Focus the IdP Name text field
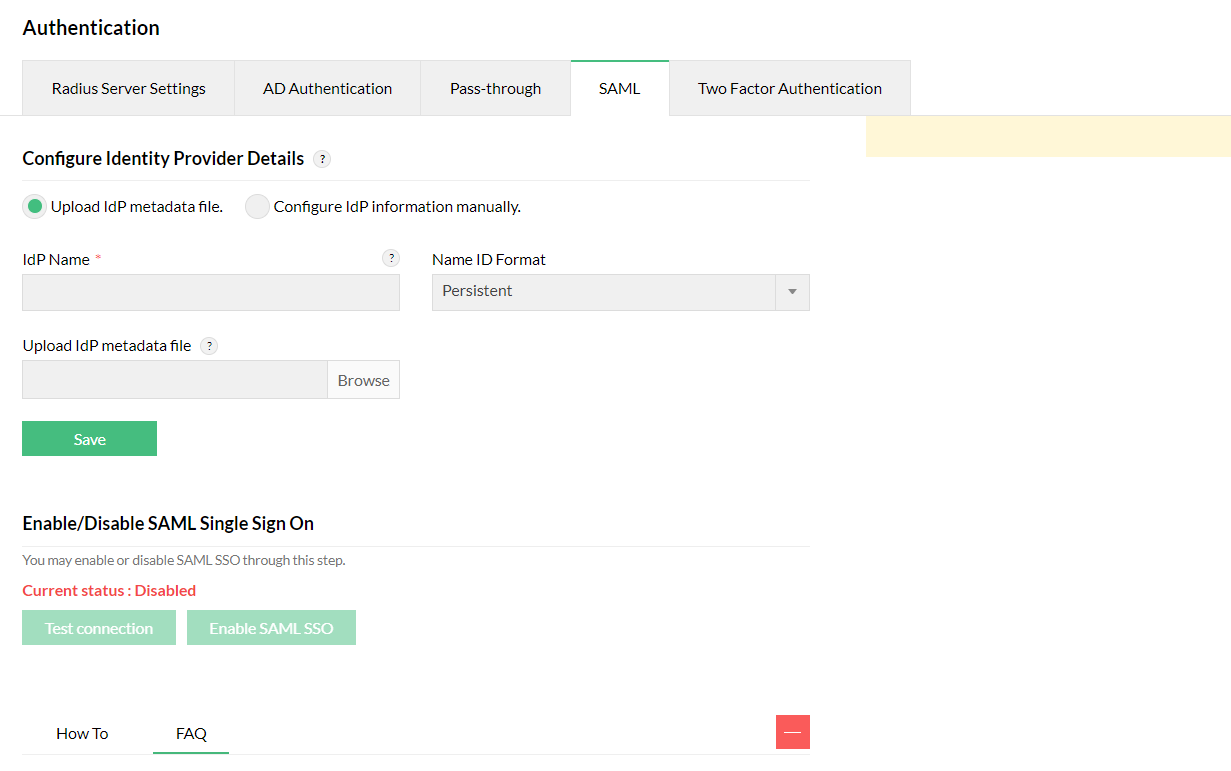 (x=211, y=292)
